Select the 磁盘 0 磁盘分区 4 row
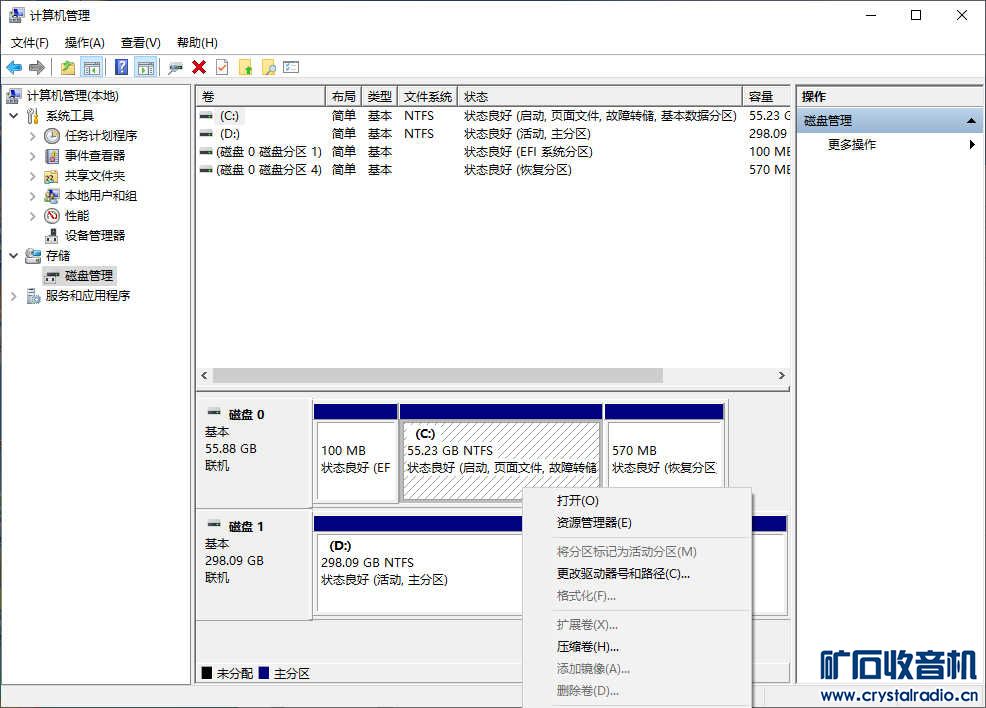986x708 pixels. coord(494,170)
